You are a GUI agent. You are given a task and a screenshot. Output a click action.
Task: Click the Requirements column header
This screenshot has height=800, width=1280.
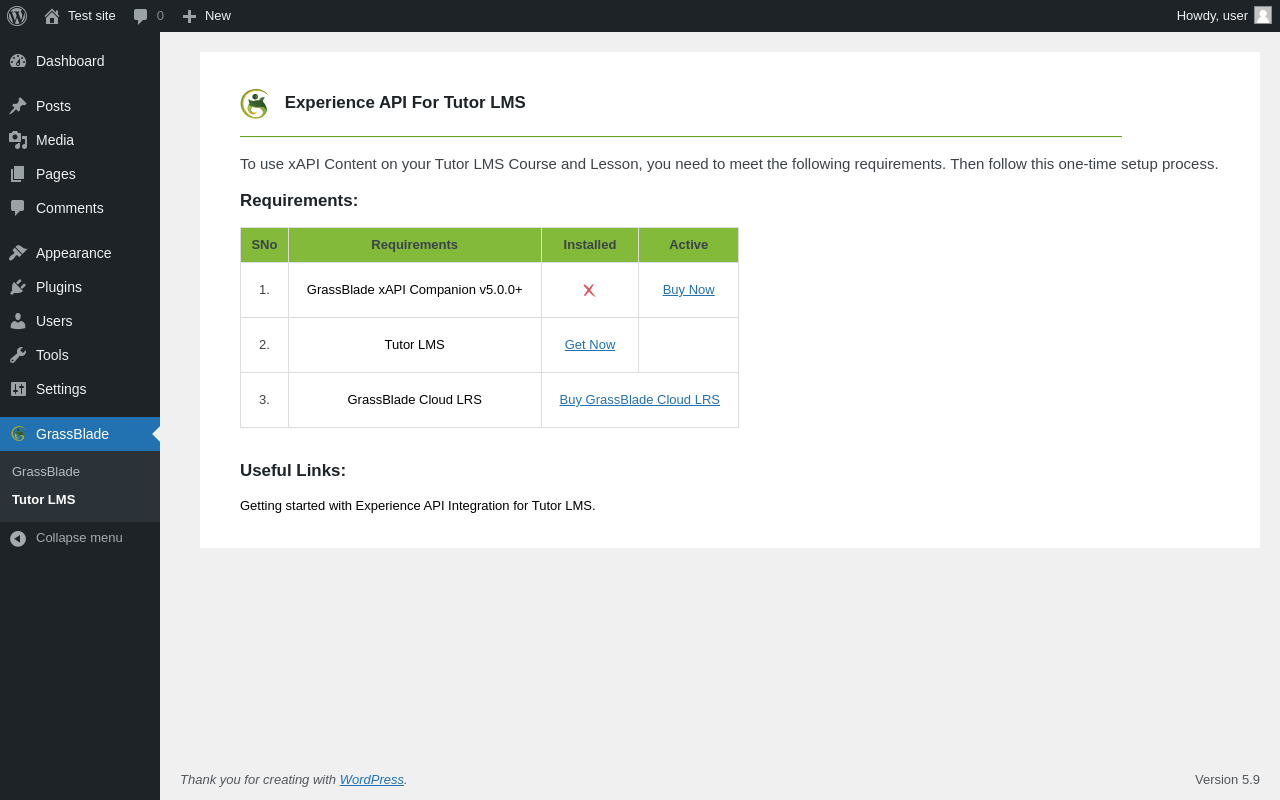[415, 245]
